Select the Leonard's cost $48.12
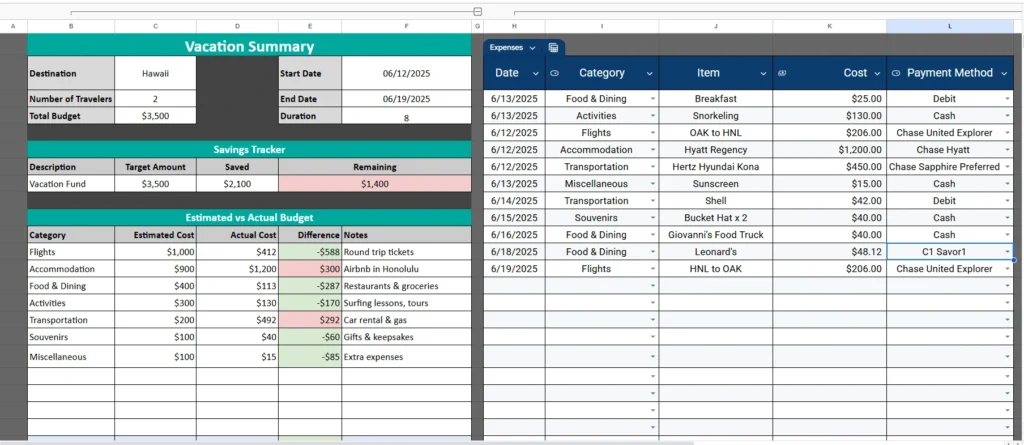This screenshot has width=1024, height=445. pos(829,252)
